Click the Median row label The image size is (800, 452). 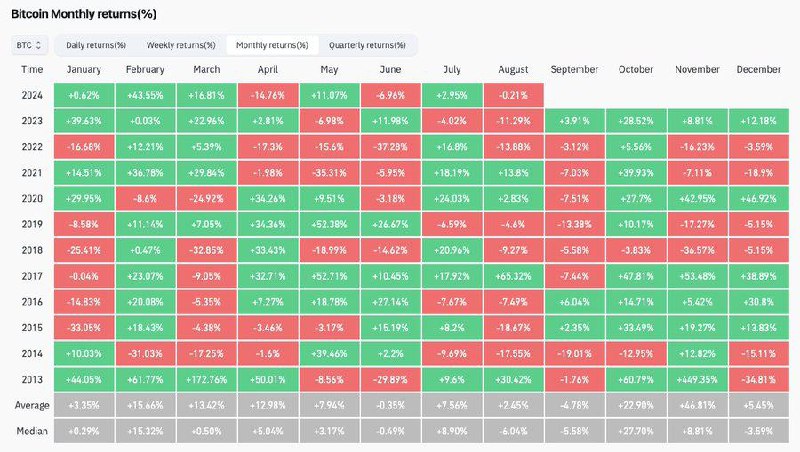(x=32, y=431)
